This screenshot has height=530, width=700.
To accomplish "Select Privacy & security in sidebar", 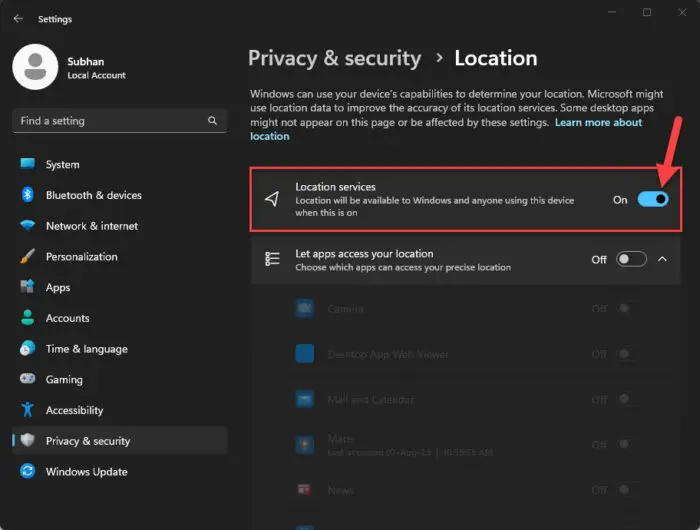I will (x=120, y=441).
